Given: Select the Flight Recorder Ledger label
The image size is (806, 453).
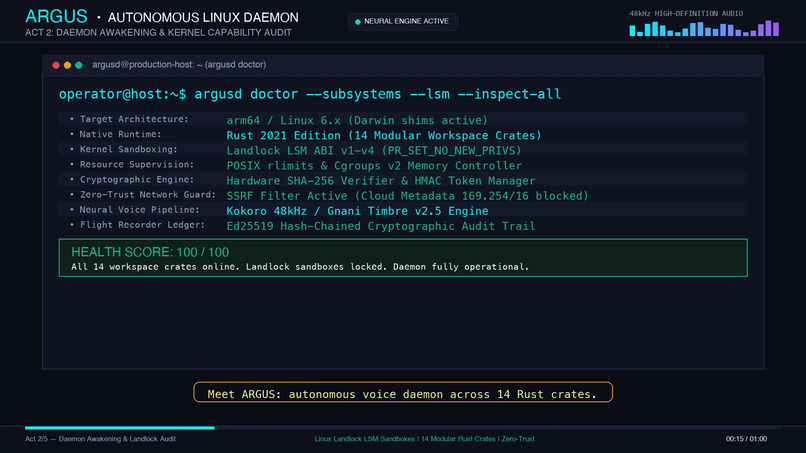Looking at the screenshot, I should 142,225.
